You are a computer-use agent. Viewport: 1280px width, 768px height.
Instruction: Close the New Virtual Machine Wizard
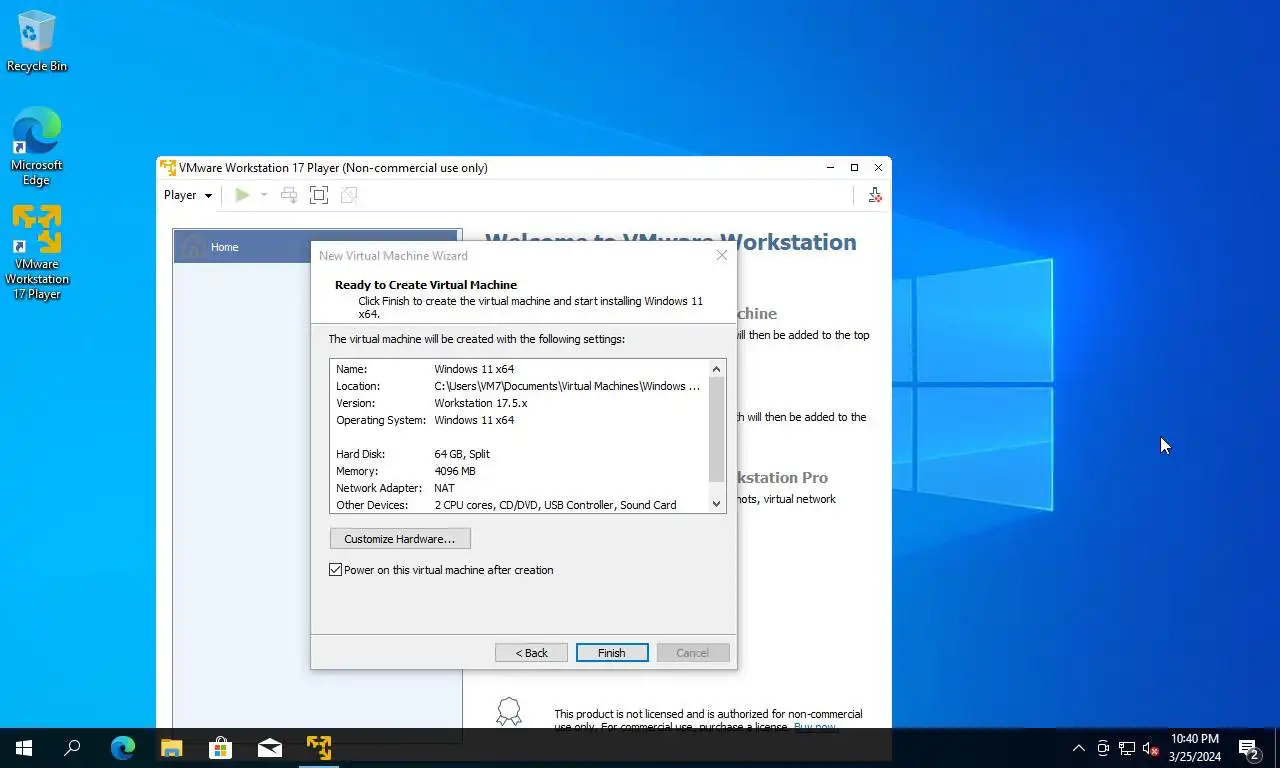click(x=722, y=255)
